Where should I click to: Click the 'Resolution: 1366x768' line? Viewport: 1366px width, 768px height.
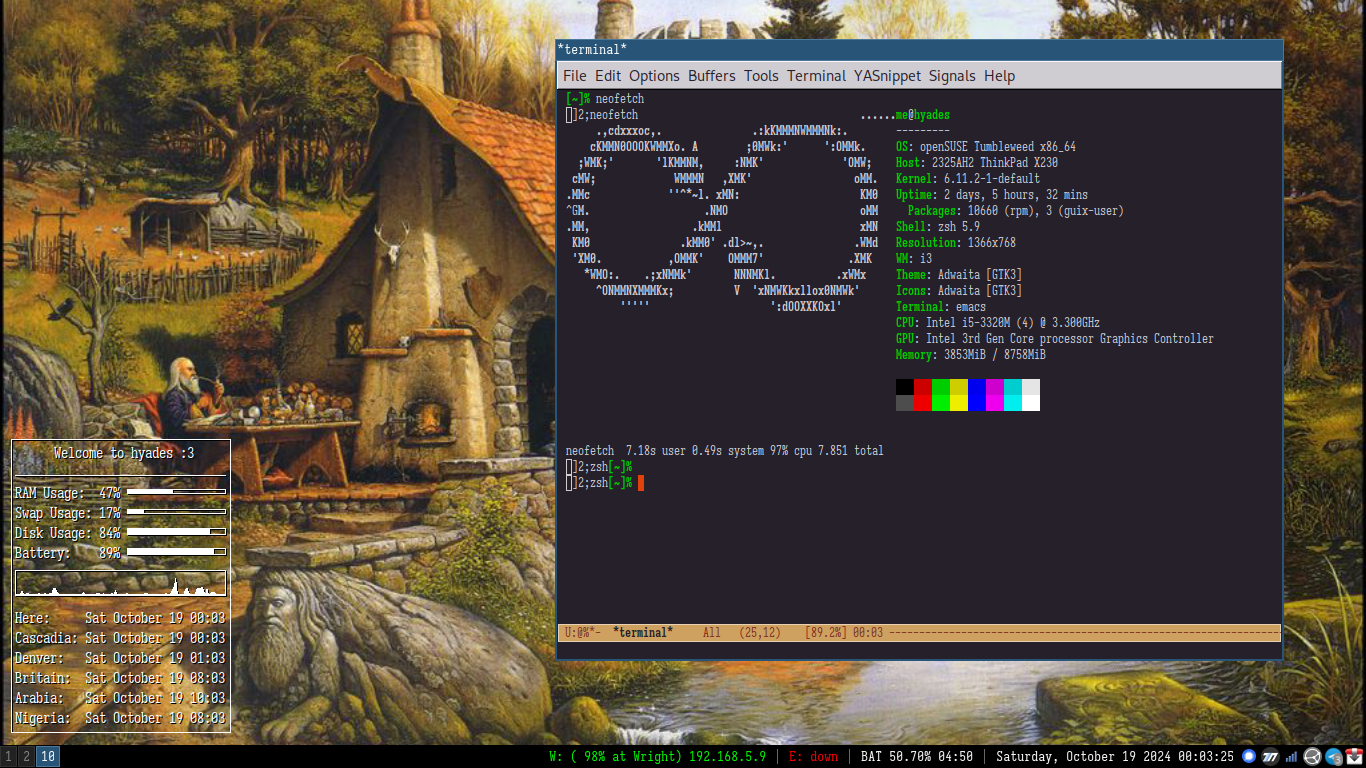[956, 243]
